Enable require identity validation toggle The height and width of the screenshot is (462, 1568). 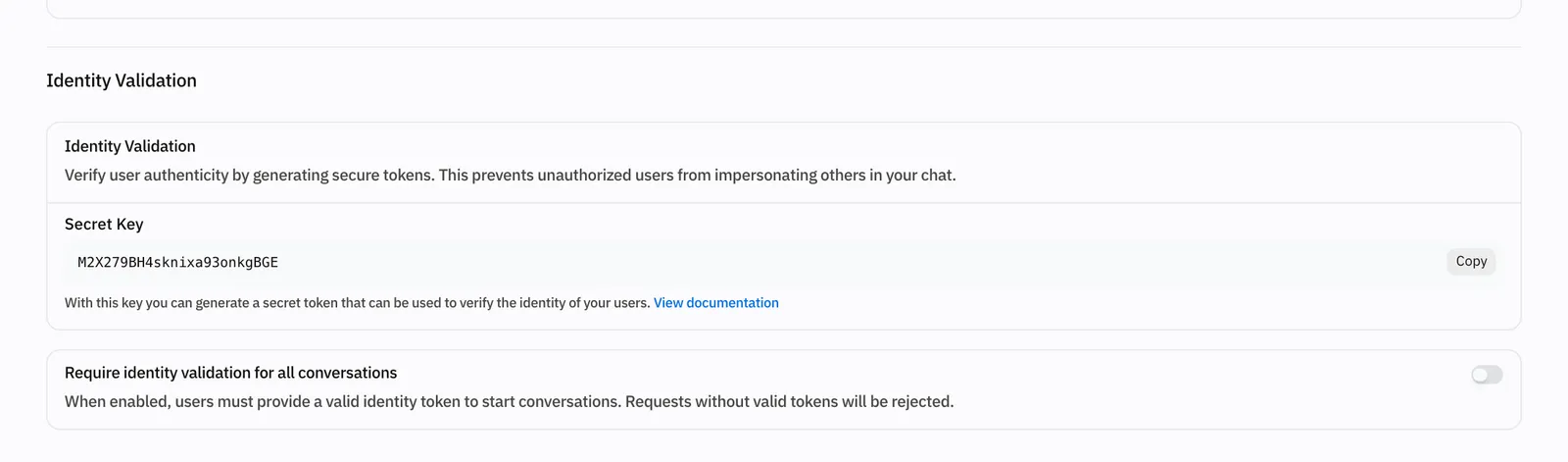[1487, 375]
